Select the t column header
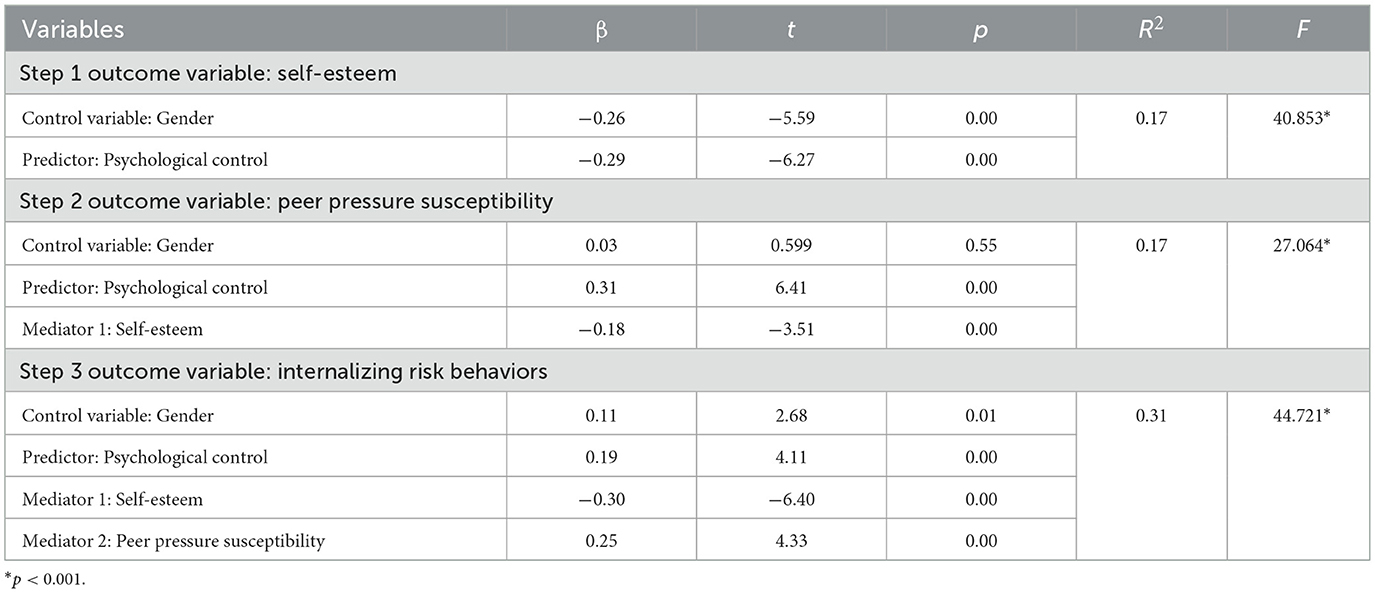This screenshot has width=1375, height=593. 791,29
